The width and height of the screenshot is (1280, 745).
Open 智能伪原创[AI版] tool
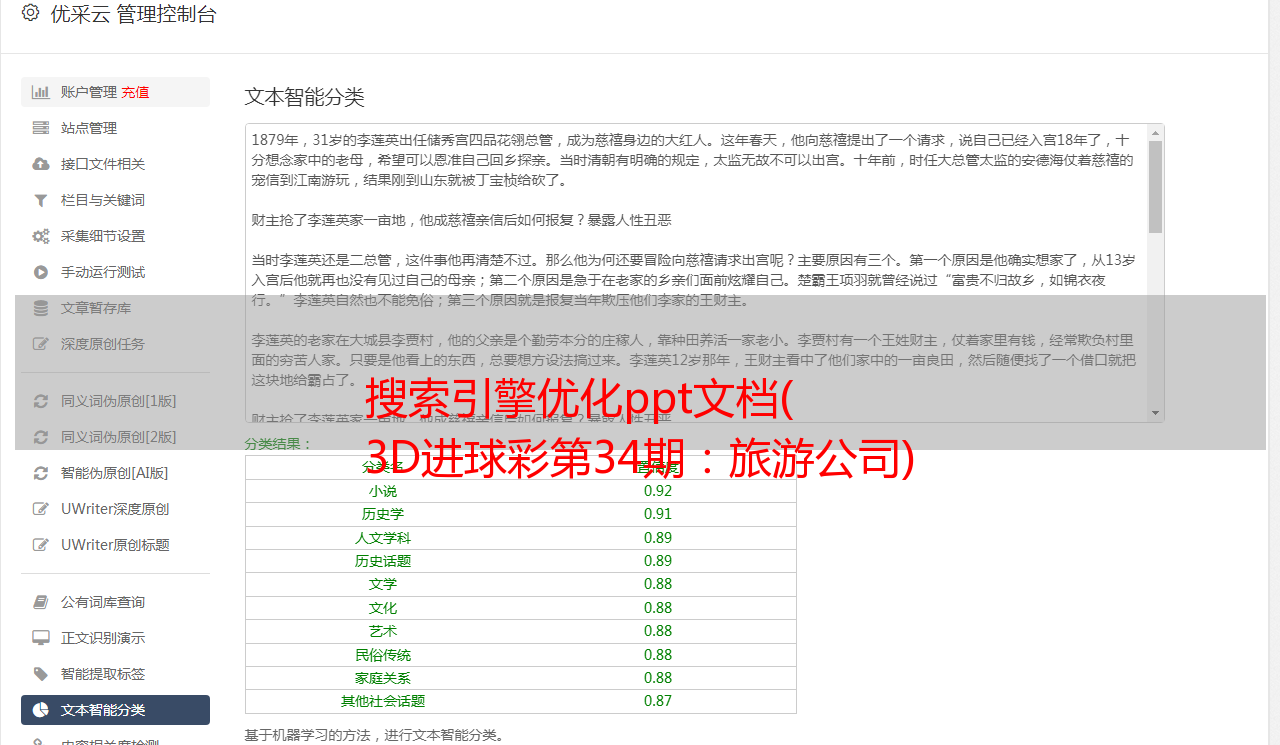[115, 473]
